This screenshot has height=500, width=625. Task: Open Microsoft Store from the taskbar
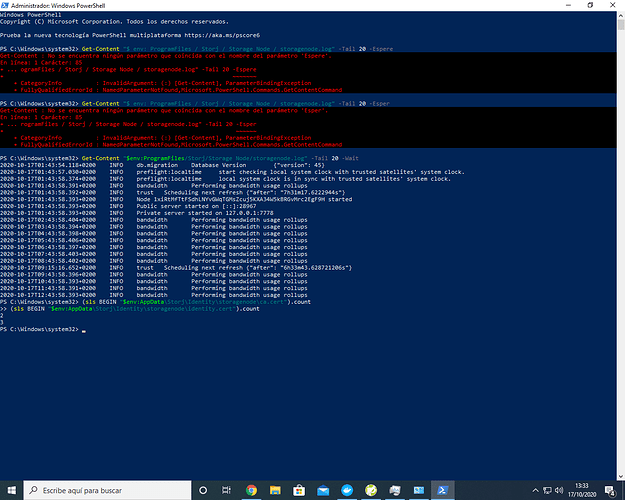pyautogui.click(x=298, y=491)
